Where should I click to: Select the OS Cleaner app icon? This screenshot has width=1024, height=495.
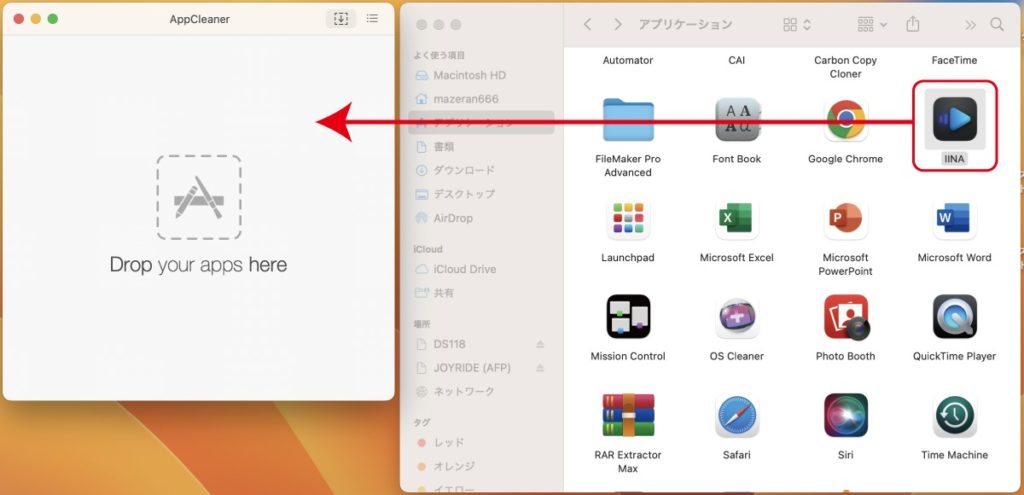pos(737,317)
